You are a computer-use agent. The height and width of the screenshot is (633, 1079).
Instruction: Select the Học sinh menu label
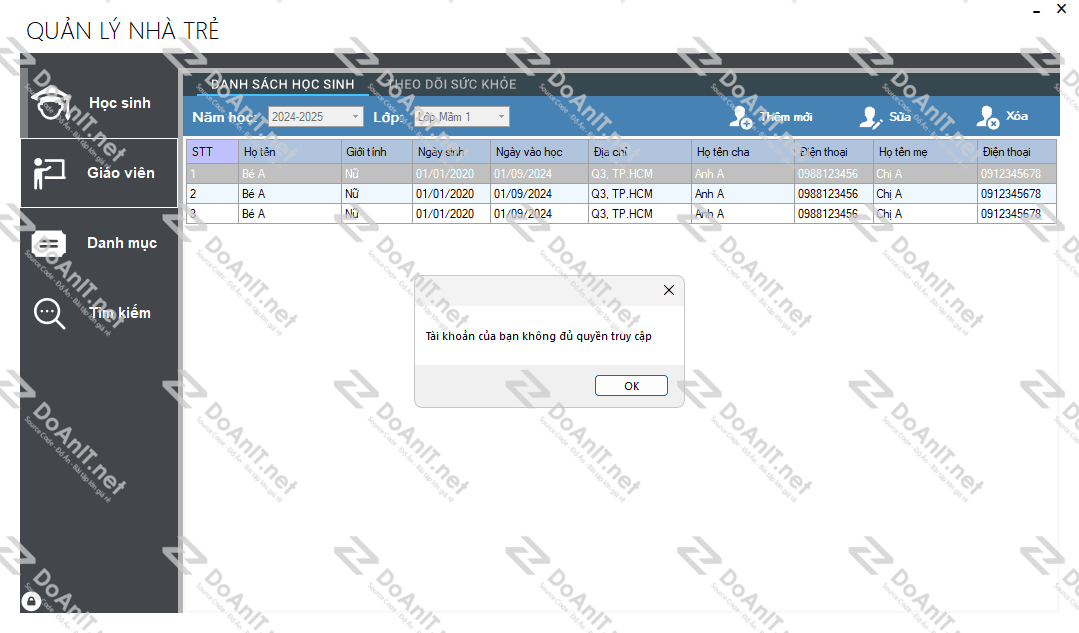120,103
